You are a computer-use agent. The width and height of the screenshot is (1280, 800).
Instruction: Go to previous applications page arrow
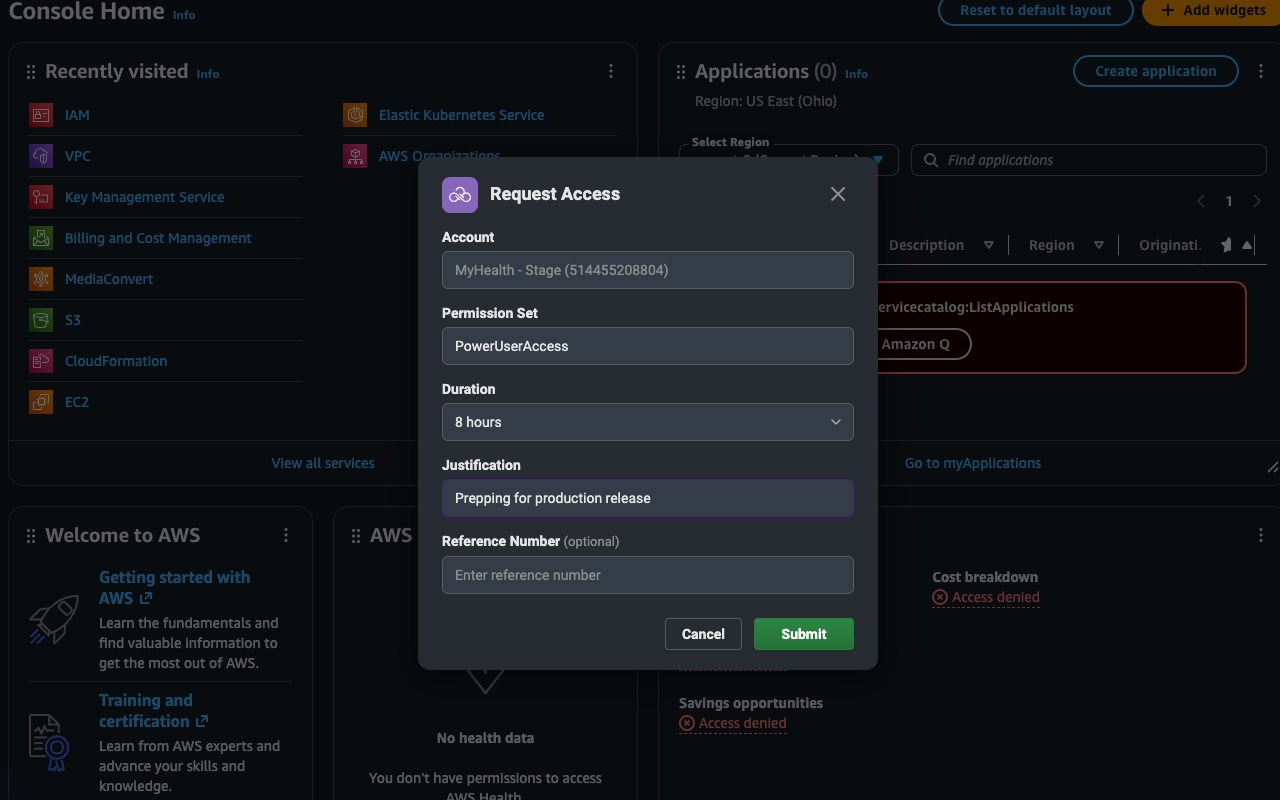click(1201, 201)
